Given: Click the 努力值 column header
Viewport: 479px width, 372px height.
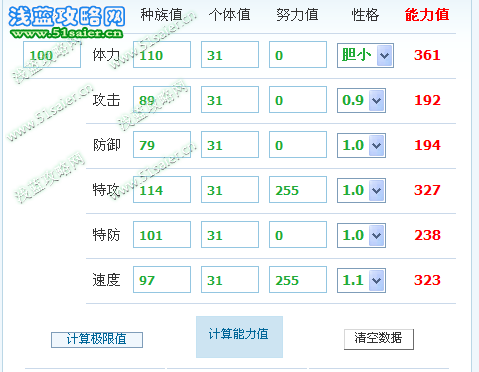Looking at the screenshot, I should pyautogui.click(x=297, y=15).
